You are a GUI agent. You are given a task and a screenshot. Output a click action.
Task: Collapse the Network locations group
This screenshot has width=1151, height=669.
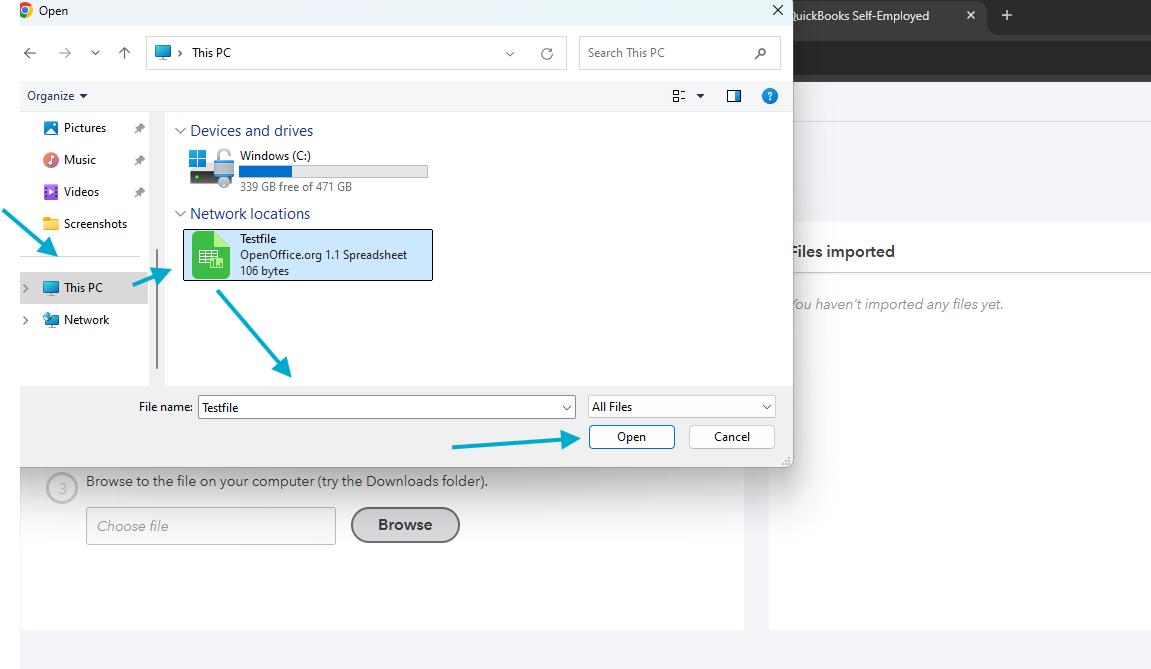coord(181,214)
